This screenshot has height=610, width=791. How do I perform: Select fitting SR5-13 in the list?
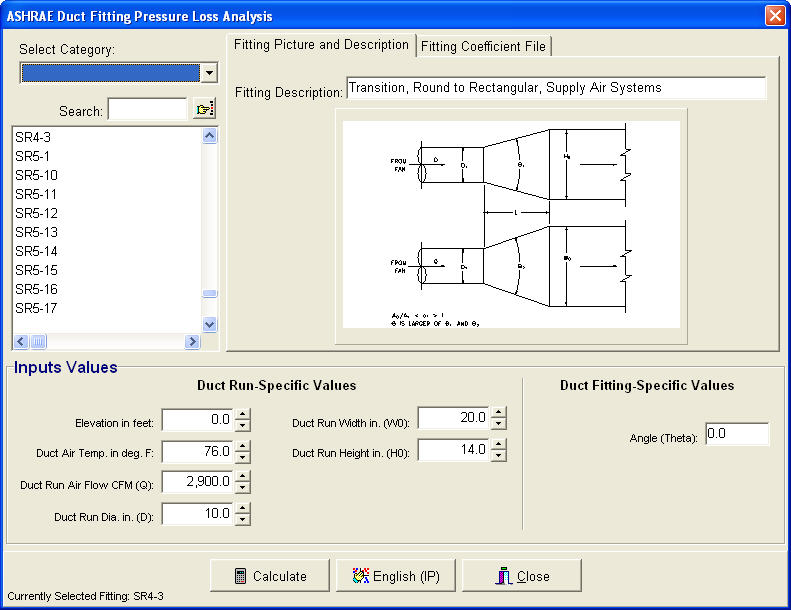coord(36,232)
